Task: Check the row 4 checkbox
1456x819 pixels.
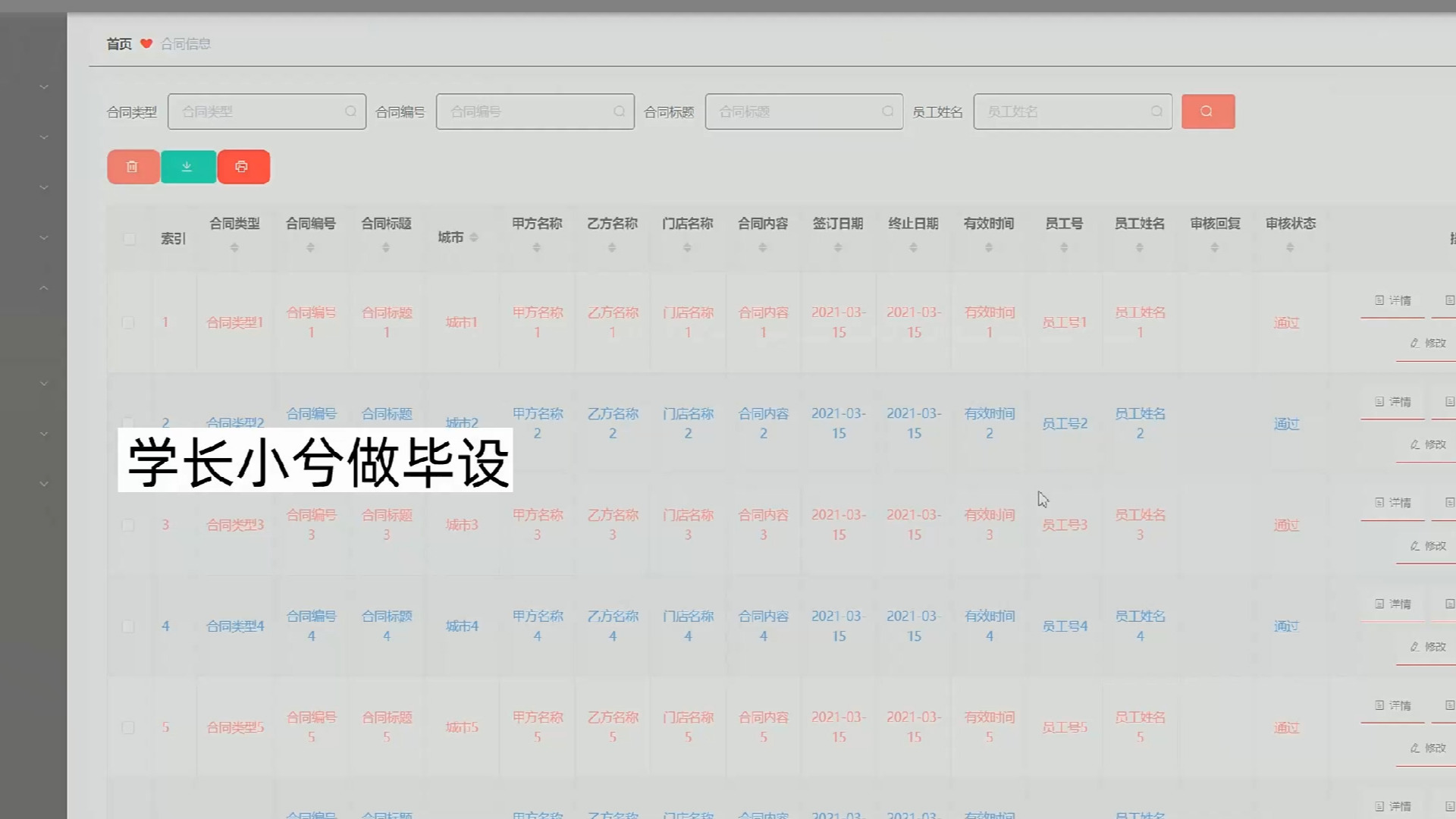Action: (x=128, y=626)
